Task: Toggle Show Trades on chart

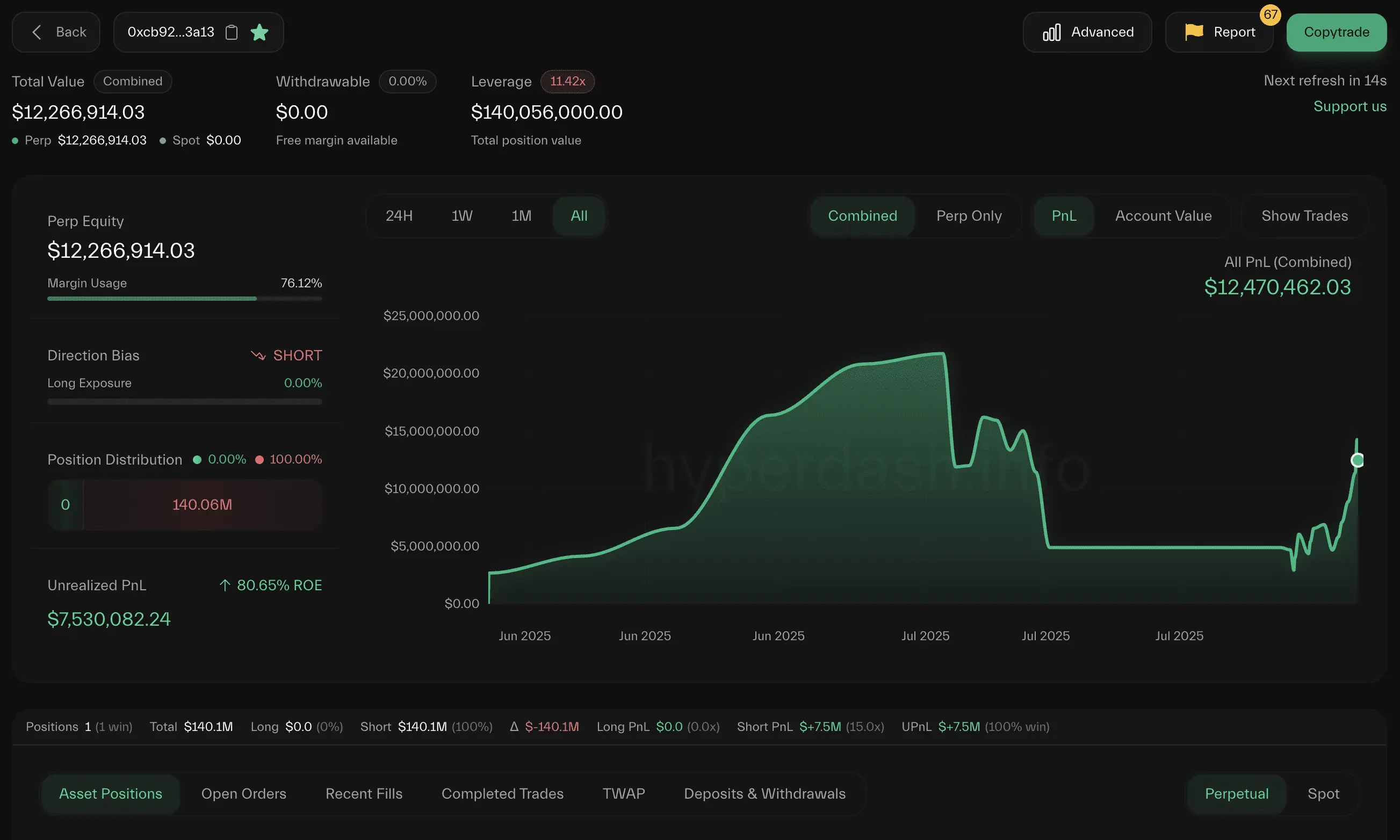Action: [1304, 216]
